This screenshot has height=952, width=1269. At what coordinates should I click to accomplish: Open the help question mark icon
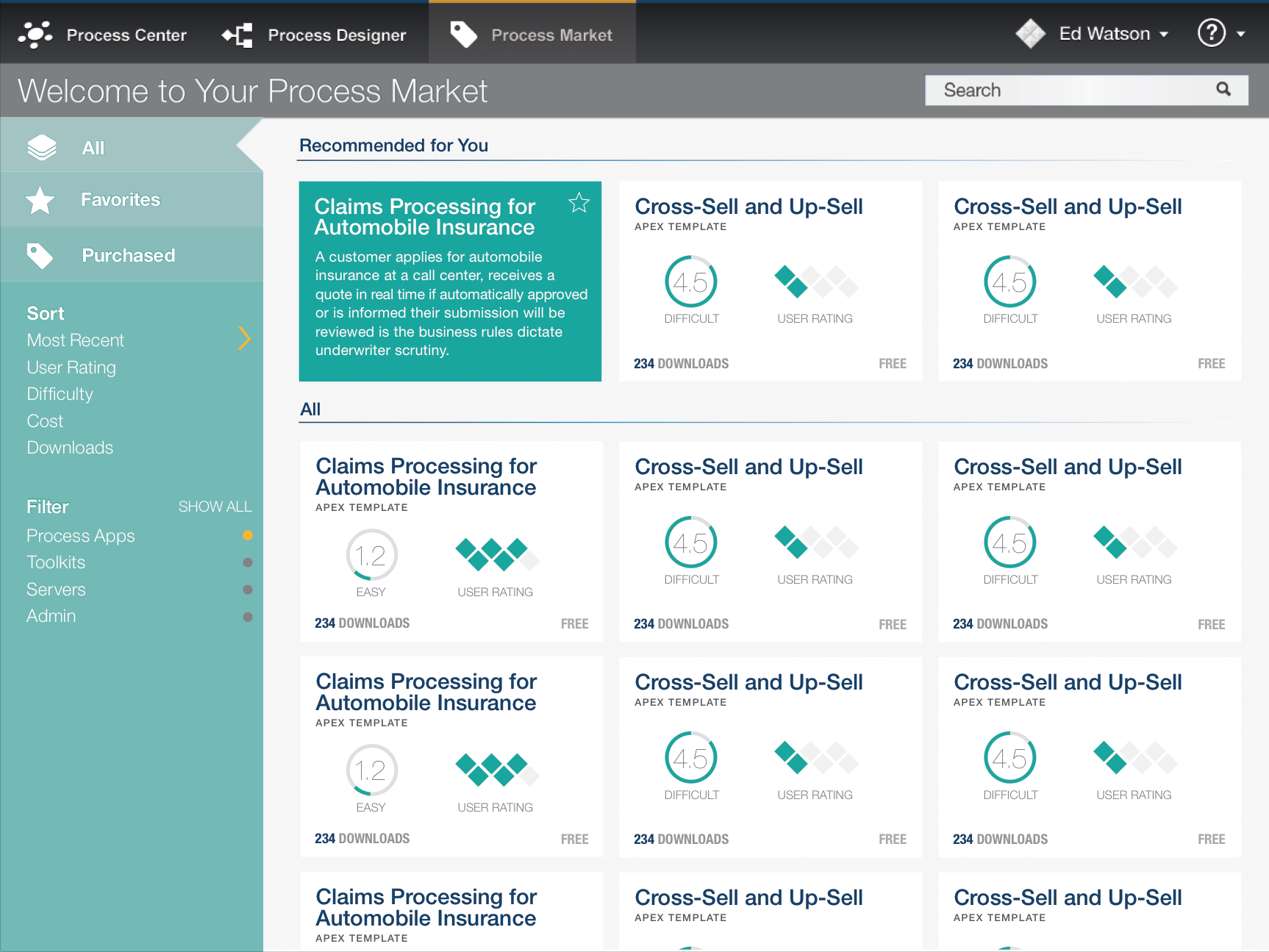click(1211, 33)
